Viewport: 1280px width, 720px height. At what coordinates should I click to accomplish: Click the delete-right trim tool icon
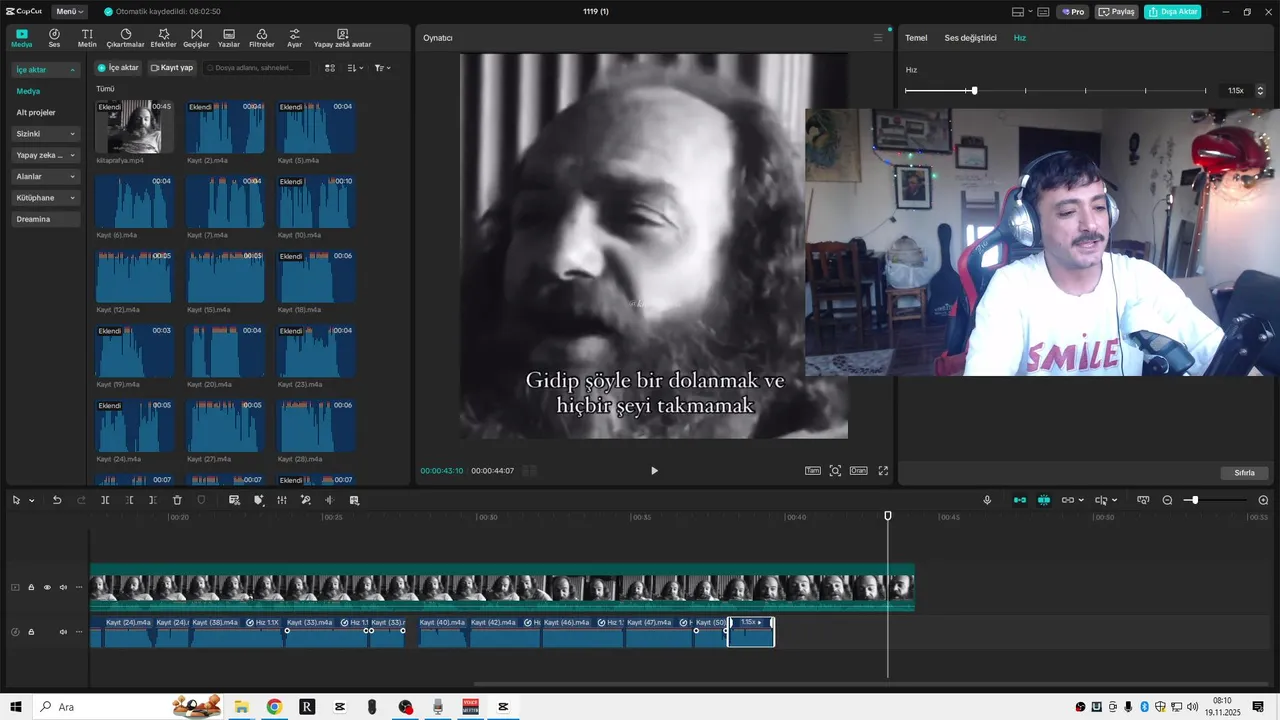pos(152,500)
